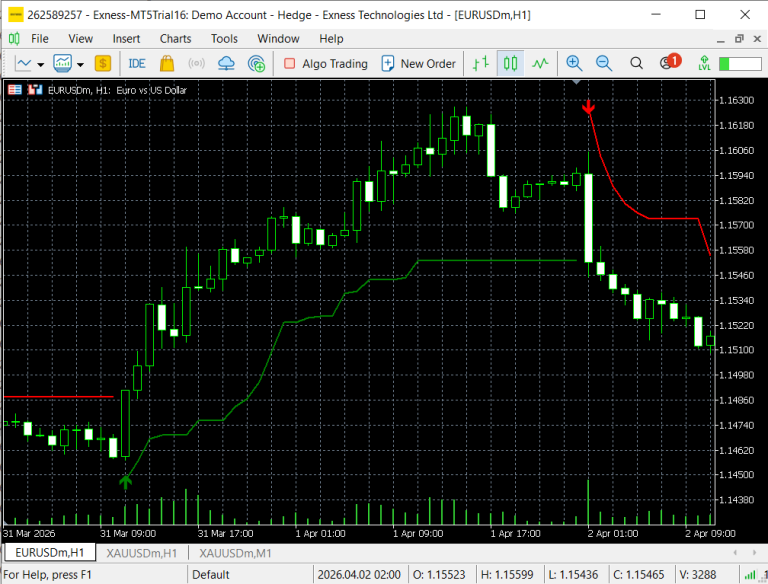Expand the new chart dropdown arrow
Screen dimensions: 768x584
tap(41, 64)
